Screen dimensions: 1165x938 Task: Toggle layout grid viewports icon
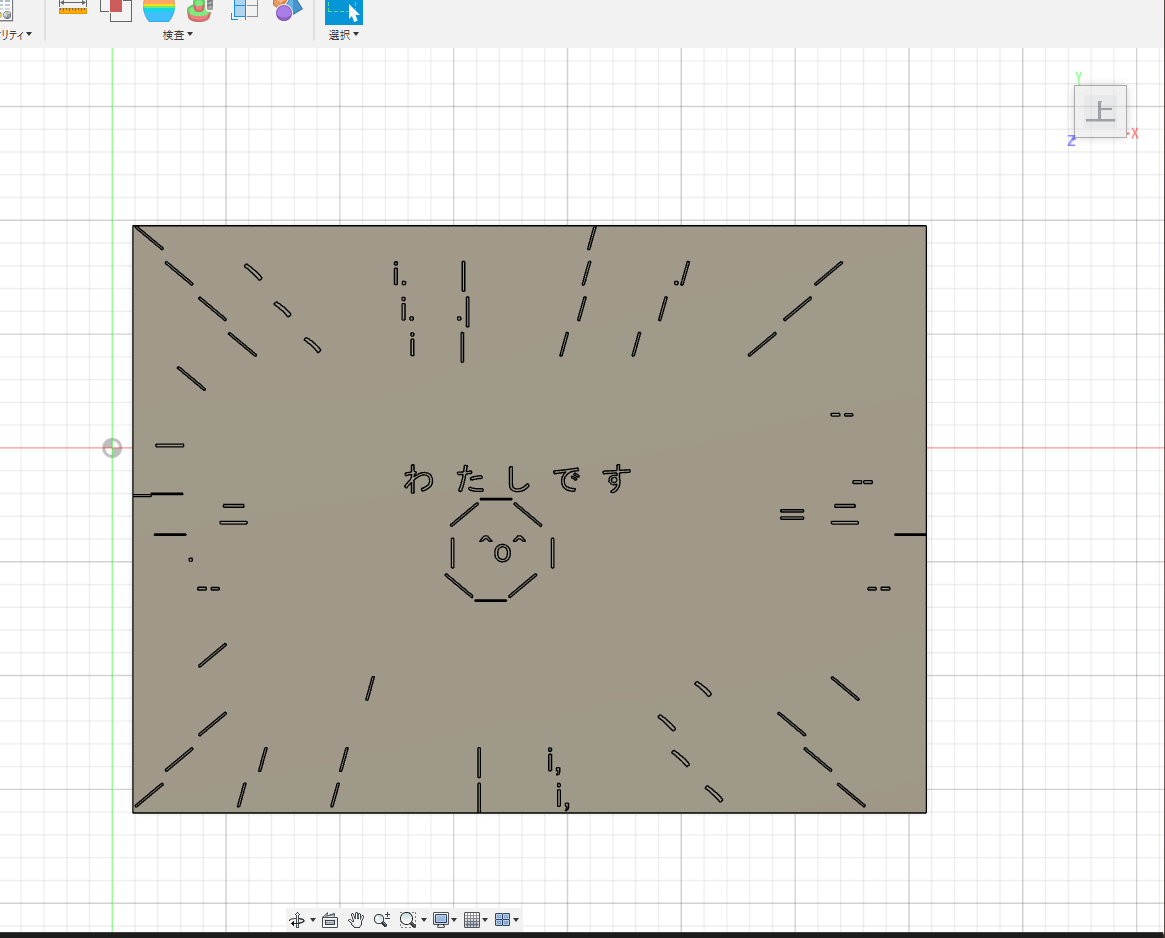click(504, 919)
